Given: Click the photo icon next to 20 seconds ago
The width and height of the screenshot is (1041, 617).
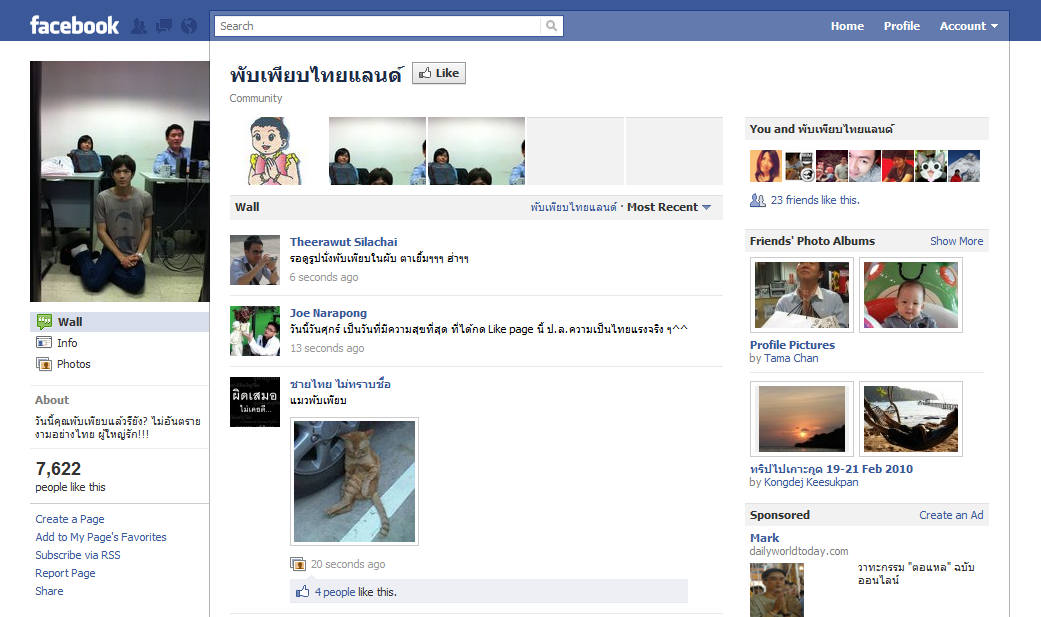Looking at the screenshot, I should click(x=298, y=564).
